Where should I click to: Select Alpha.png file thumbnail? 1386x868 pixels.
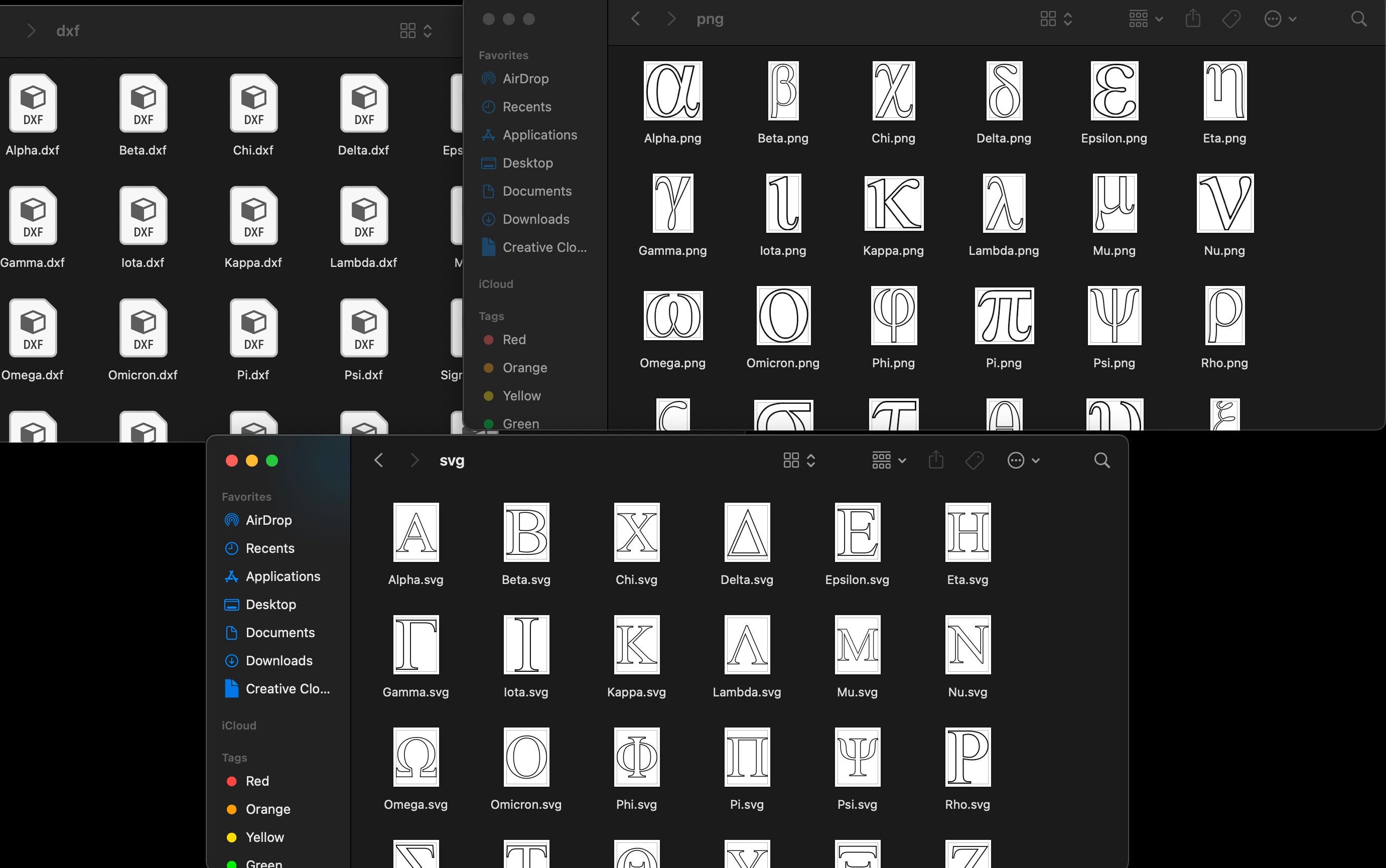(x=673, y=91)
